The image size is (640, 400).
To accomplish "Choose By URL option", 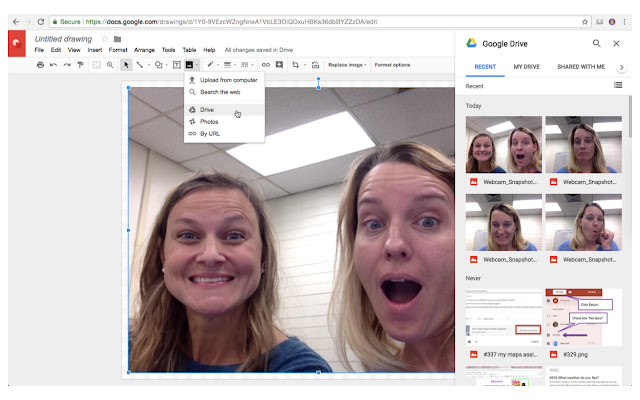I will pos(224,133).
